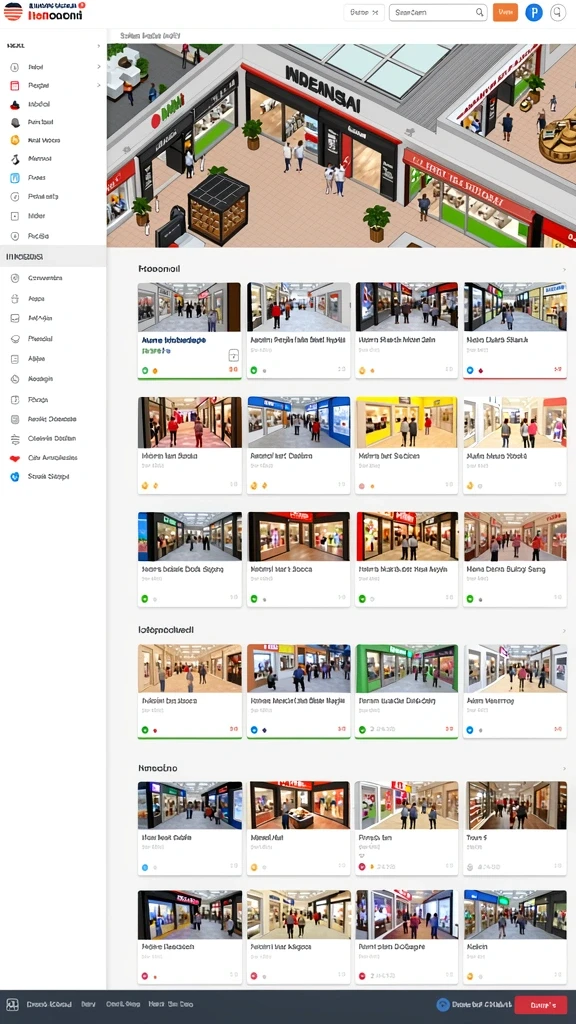Select the red calendar icon in the sidebar
Image resolution: width=576 pixels, height=1024 pixels.
coord(15,85)
